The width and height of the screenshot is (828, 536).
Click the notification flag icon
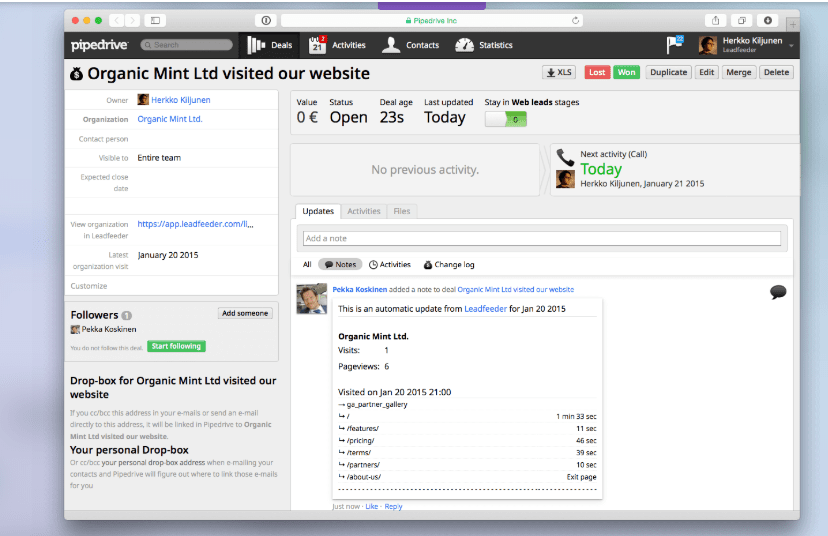[674, 45]
